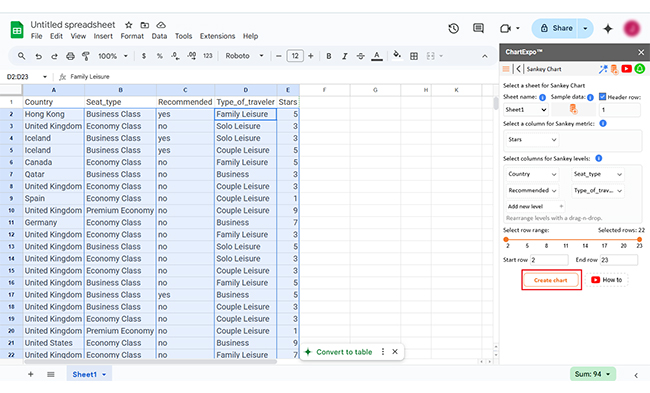Toggle italic formatting
The width and height of the screenshot is (650, 393).
coord(344,56)
